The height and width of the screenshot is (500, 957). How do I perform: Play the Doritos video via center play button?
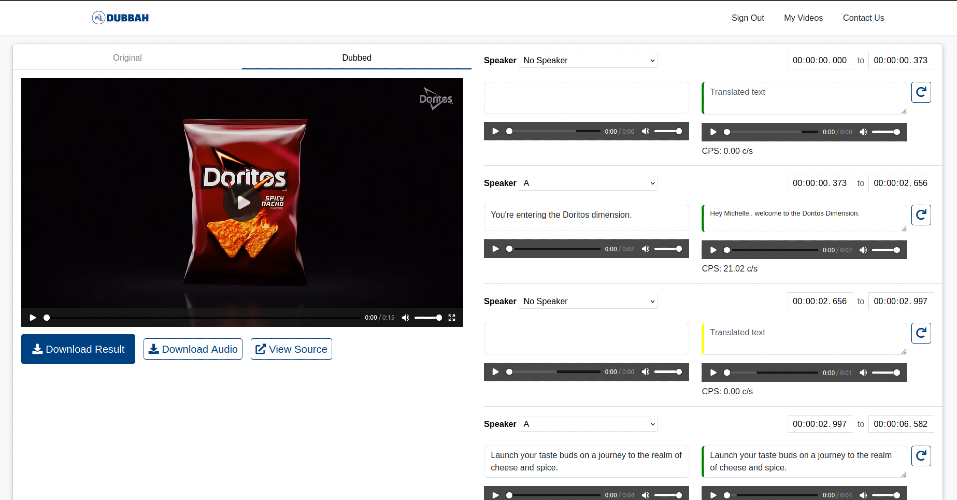[242, 202]
